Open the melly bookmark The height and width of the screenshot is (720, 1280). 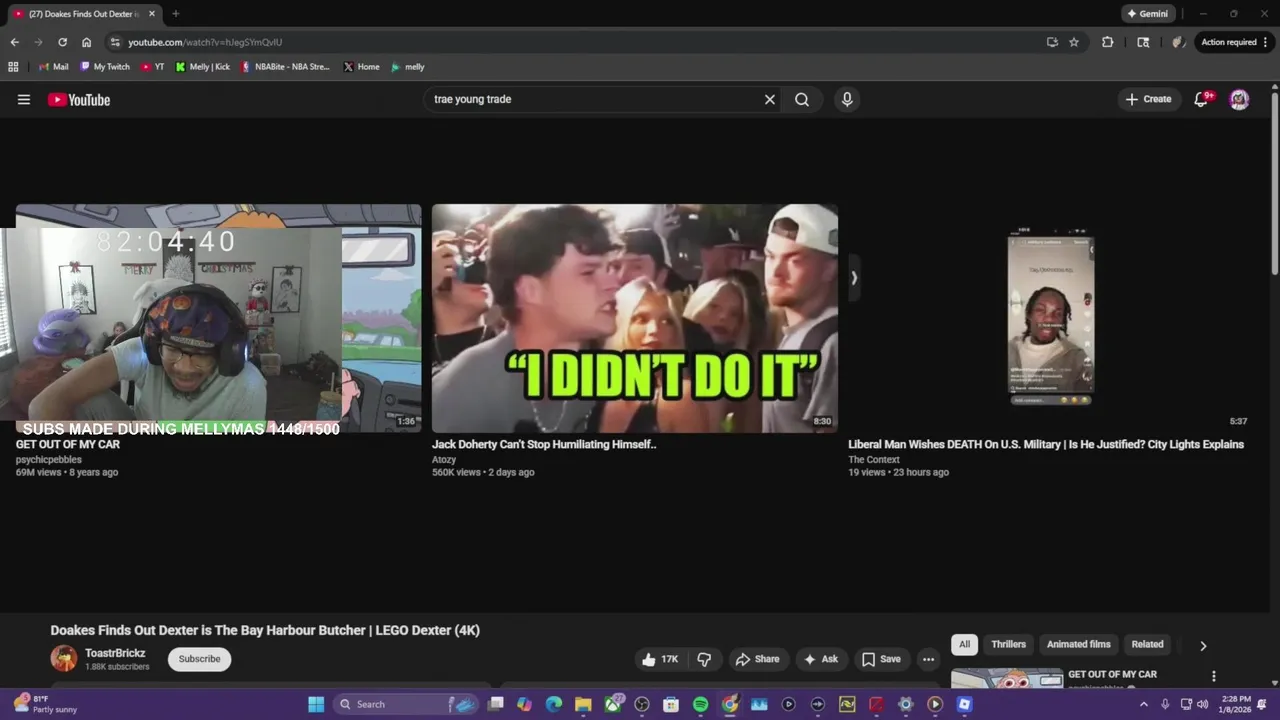coord(407,67)
